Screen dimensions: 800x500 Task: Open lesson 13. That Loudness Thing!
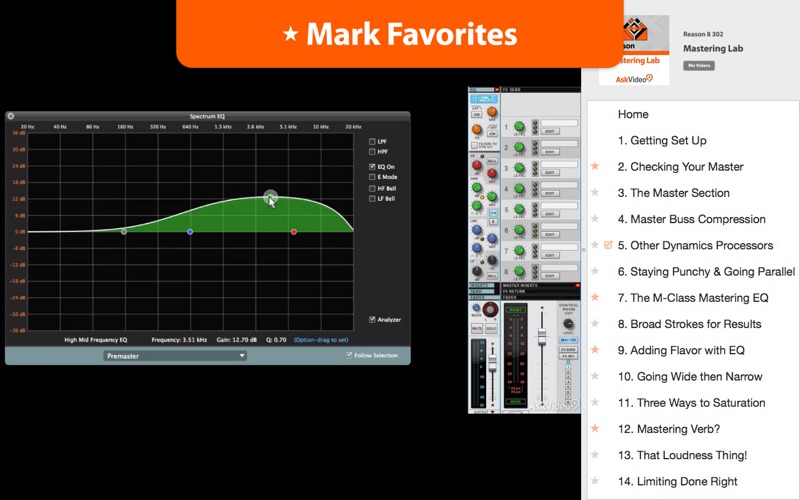[682, 455]
